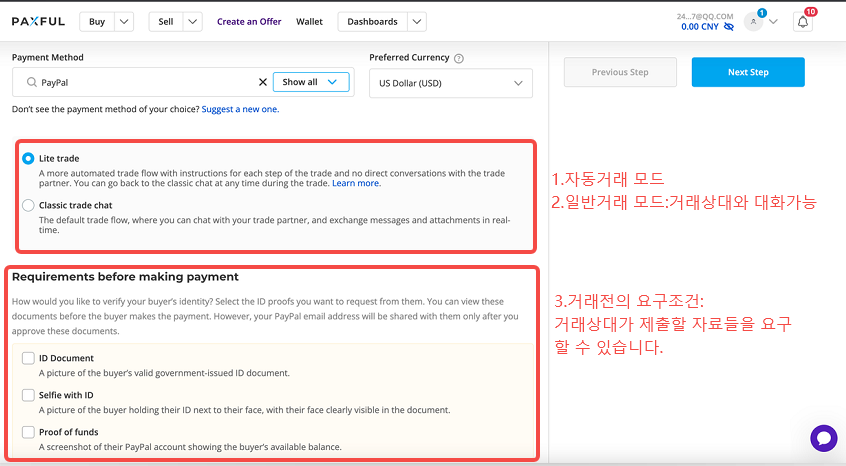Image resolution: width=846 pixels, height=466 pixels.
Task: Check the Selfie with ID requirement
Action: tap(28, 395)
